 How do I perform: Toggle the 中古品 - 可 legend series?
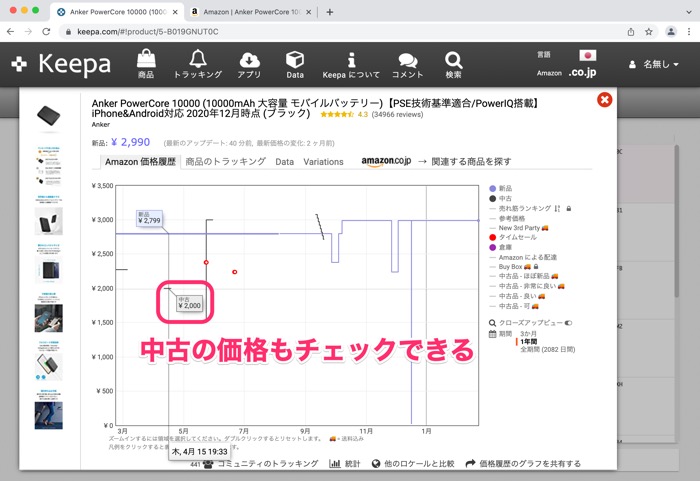click(x=514, y=306)
